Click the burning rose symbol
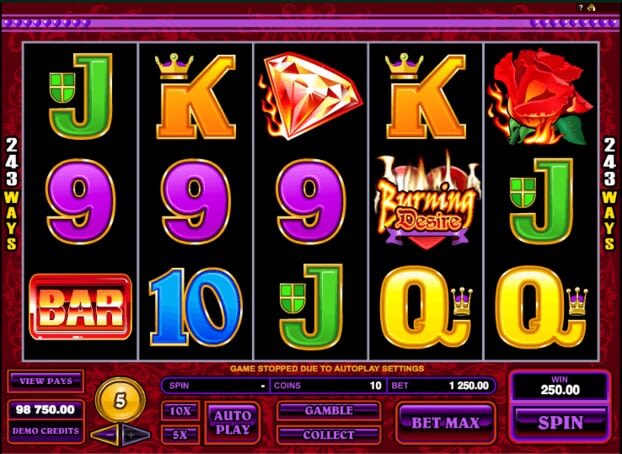This screenshot has width=622, height=454. [541, 98]
